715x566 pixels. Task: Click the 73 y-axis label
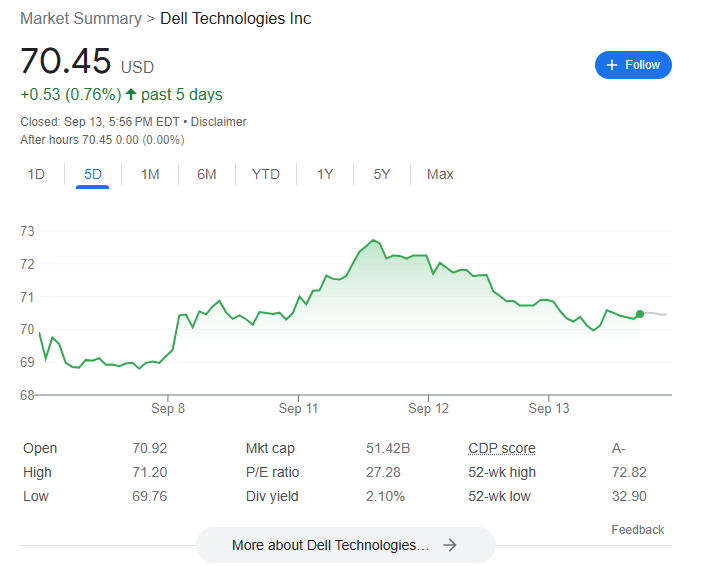[x=27, y=231]
